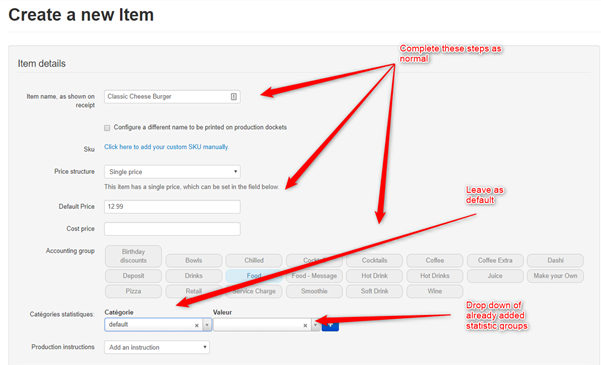Click the link to add custom SKU manually

[166, 147]
